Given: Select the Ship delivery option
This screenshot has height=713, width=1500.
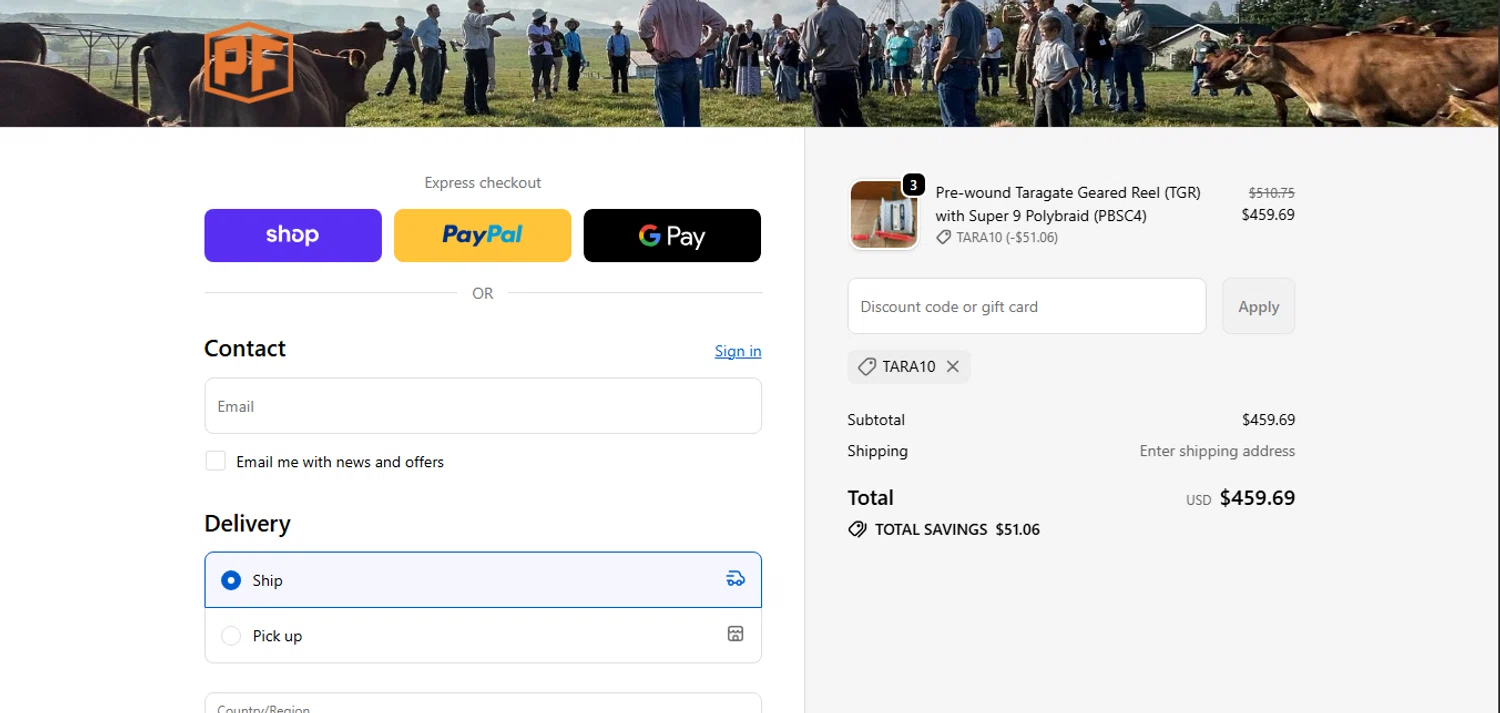Looking at the screenshot, I should [x=483, y=580].
